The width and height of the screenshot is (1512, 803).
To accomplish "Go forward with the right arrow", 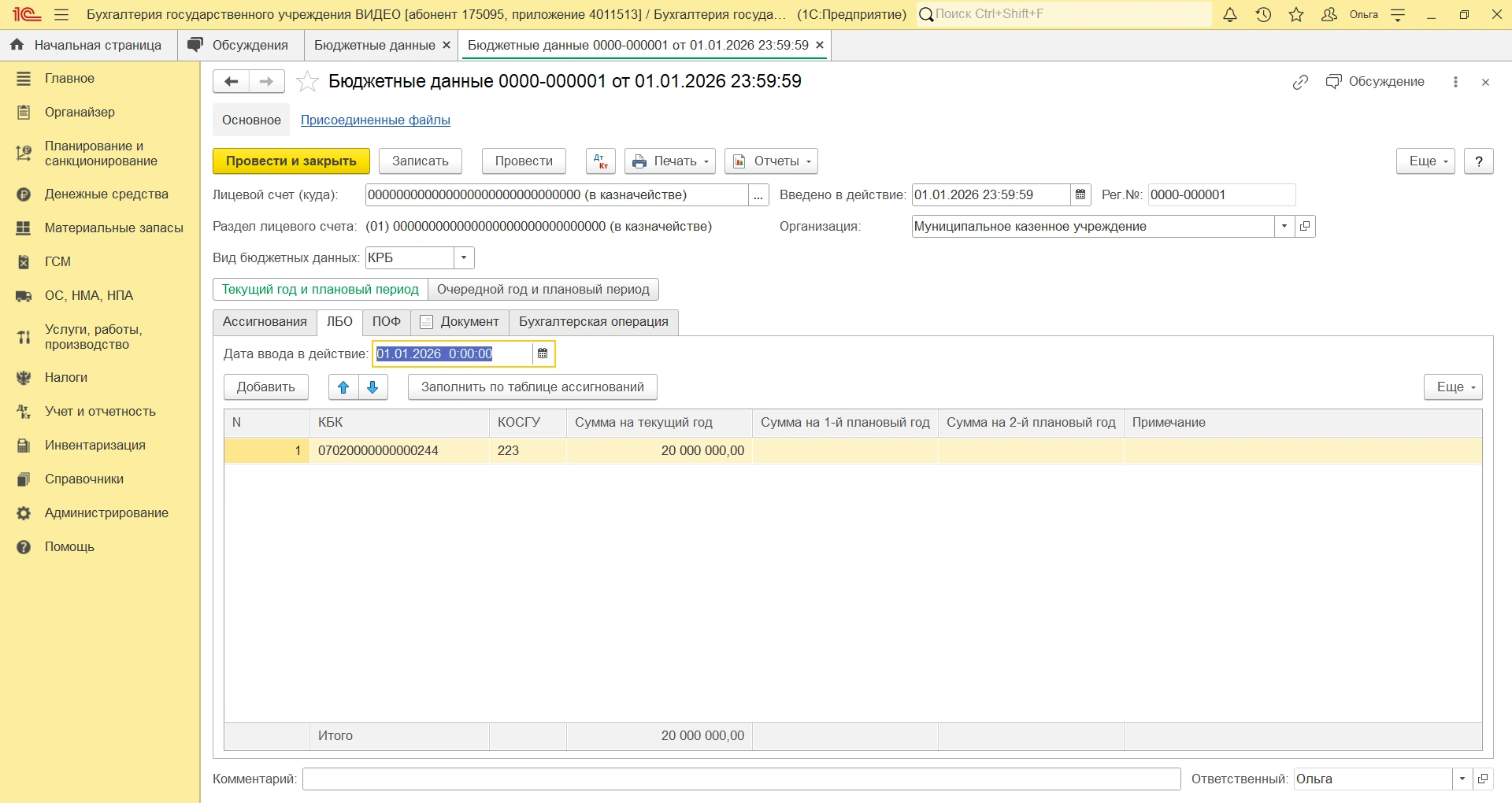I will click(x=267, y=82).
